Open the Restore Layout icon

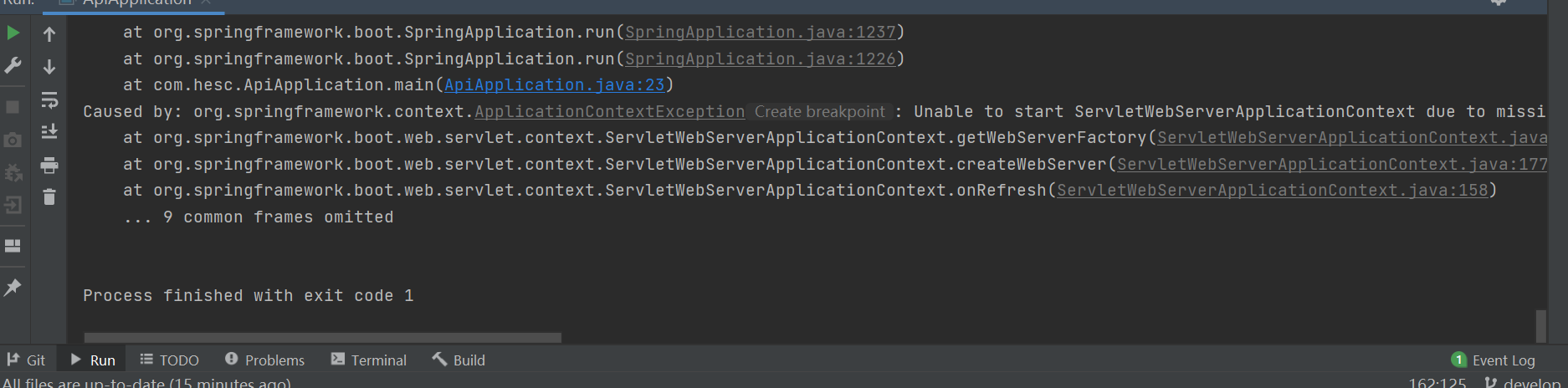coord(13,246)
